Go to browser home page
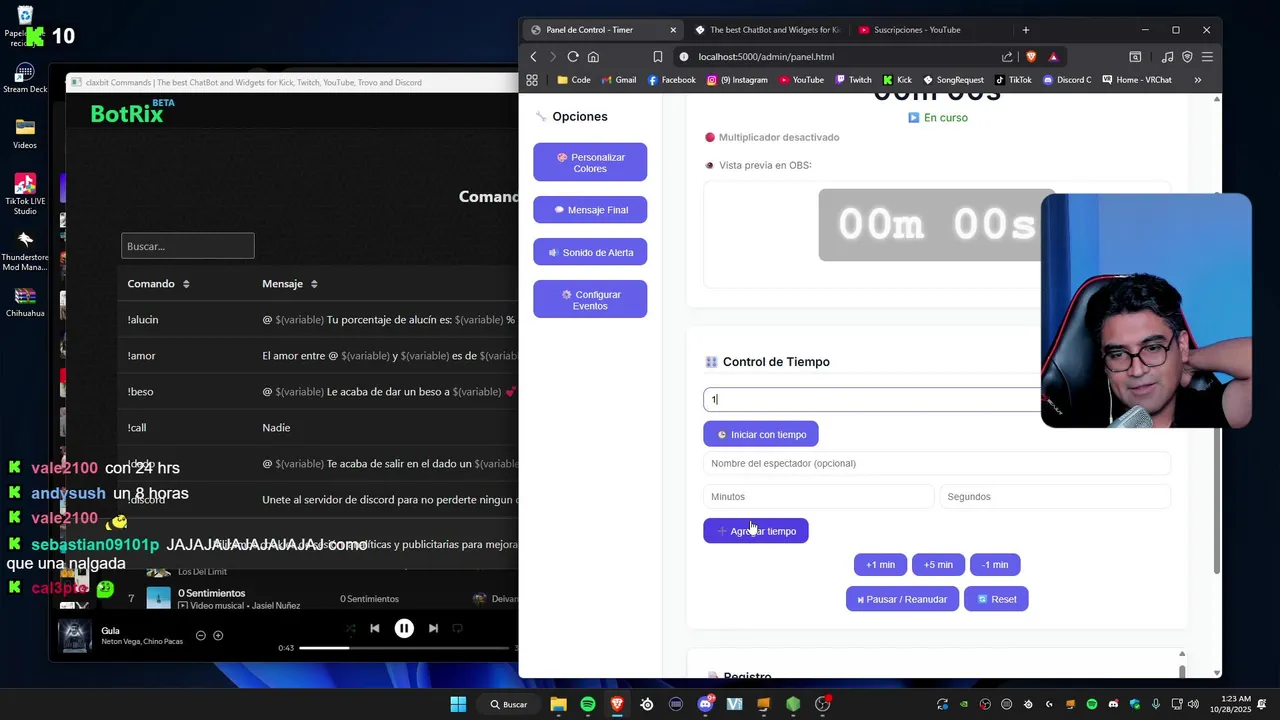Screen dimensions: 1280x720 point(593,57)
